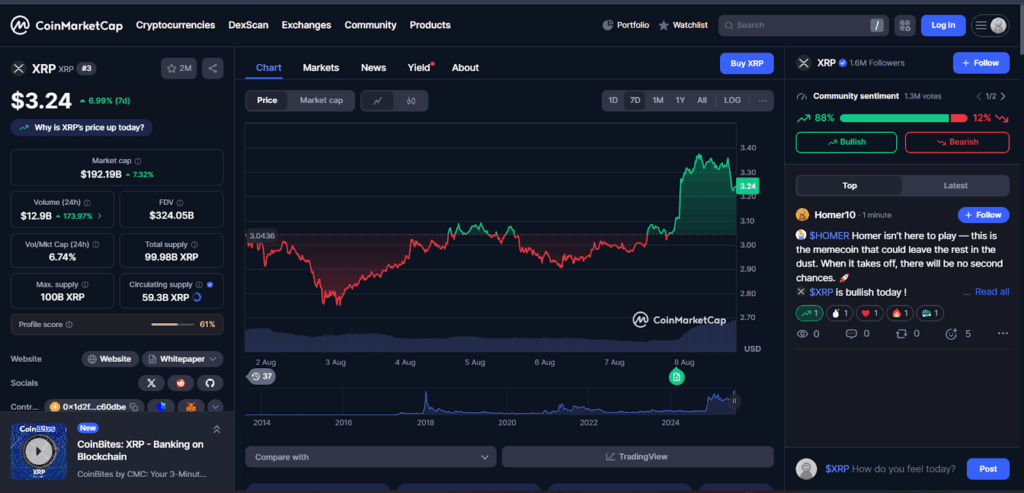
Task: Switch to the News tab
Action: 374,68
